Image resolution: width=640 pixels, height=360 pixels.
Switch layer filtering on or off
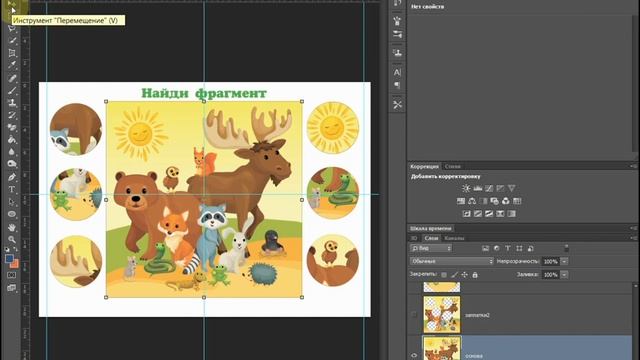[566, 248]
